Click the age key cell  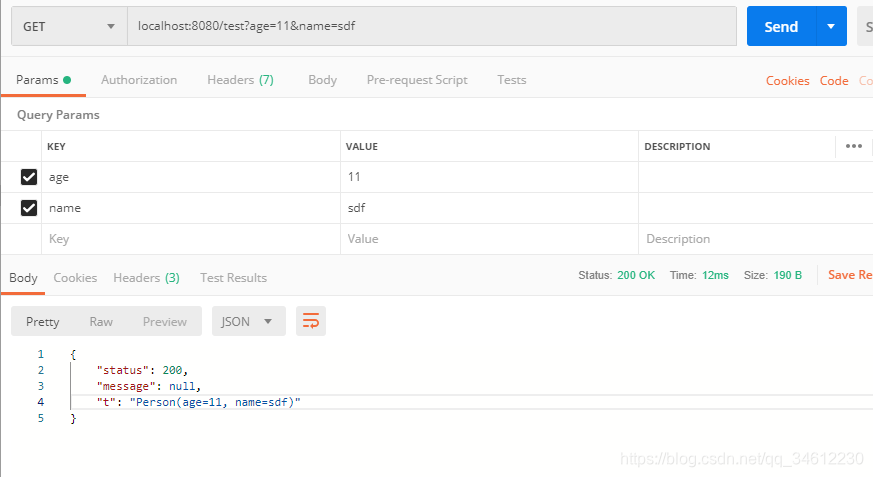tap(191, 177)
